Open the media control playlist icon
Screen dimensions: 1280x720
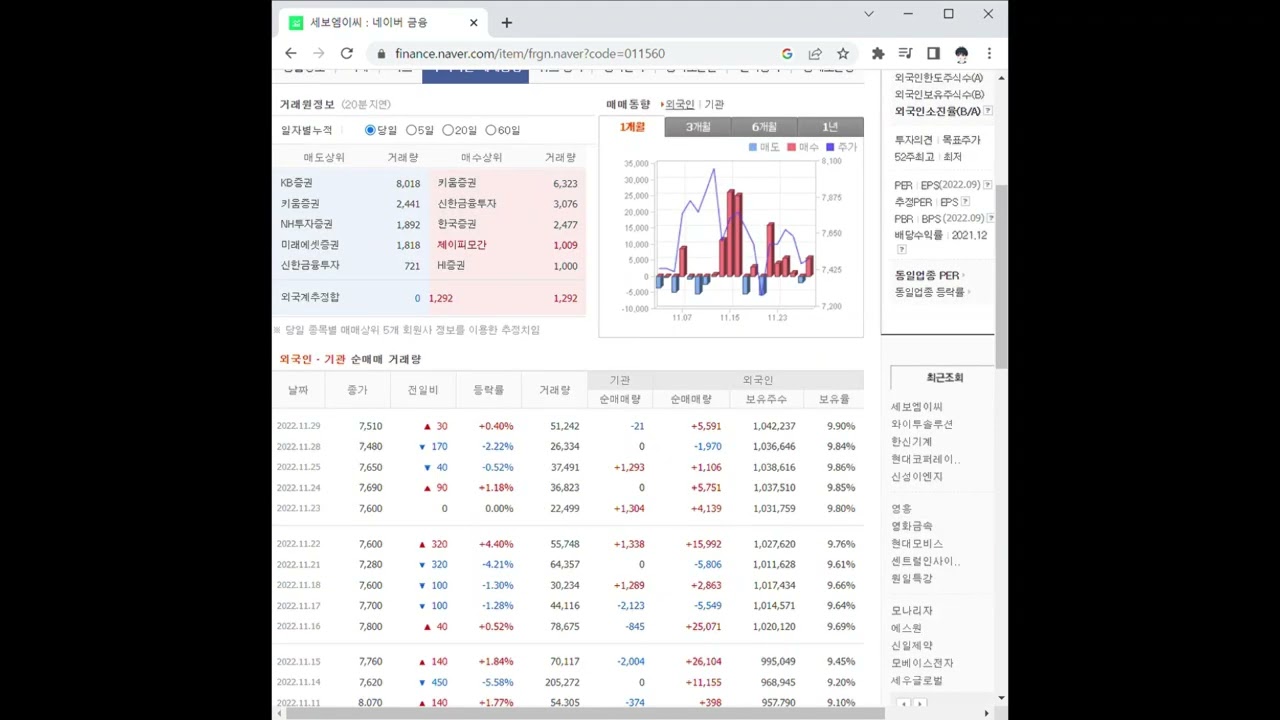pos(905,53)
